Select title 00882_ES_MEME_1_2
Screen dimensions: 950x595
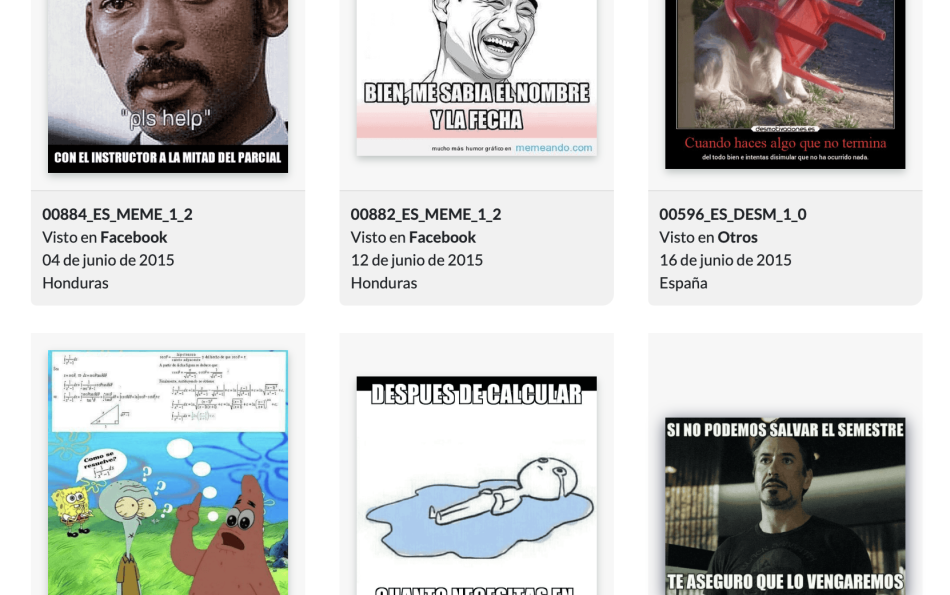(x=426, y=214)
